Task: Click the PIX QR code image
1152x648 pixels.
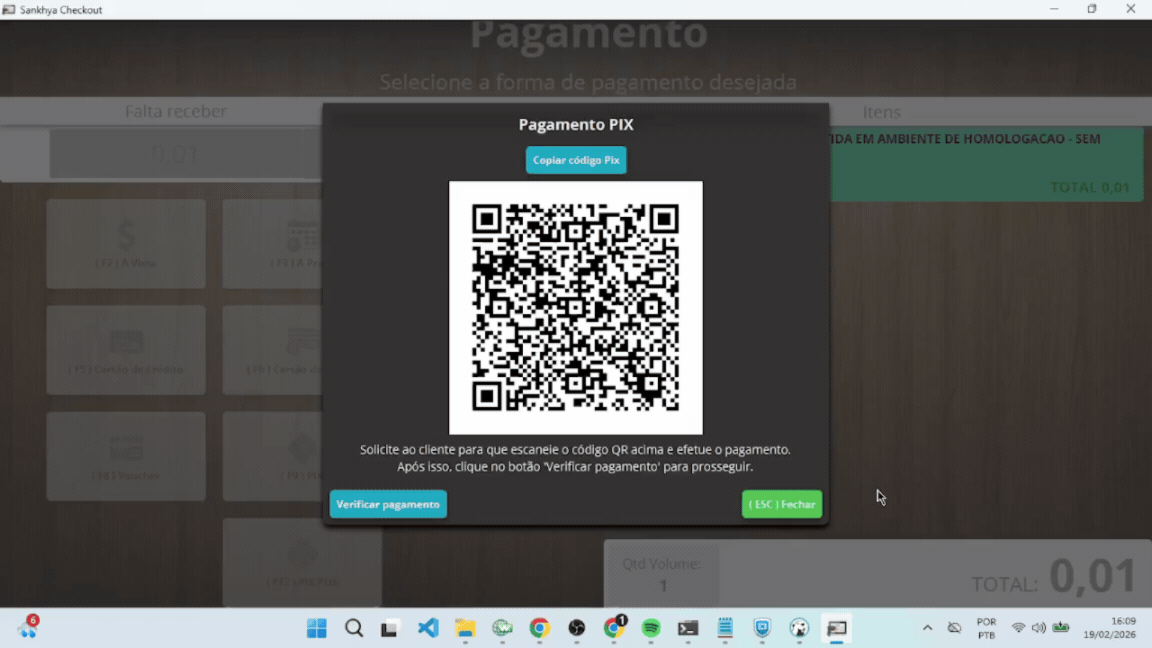Action: coord(575,307)
